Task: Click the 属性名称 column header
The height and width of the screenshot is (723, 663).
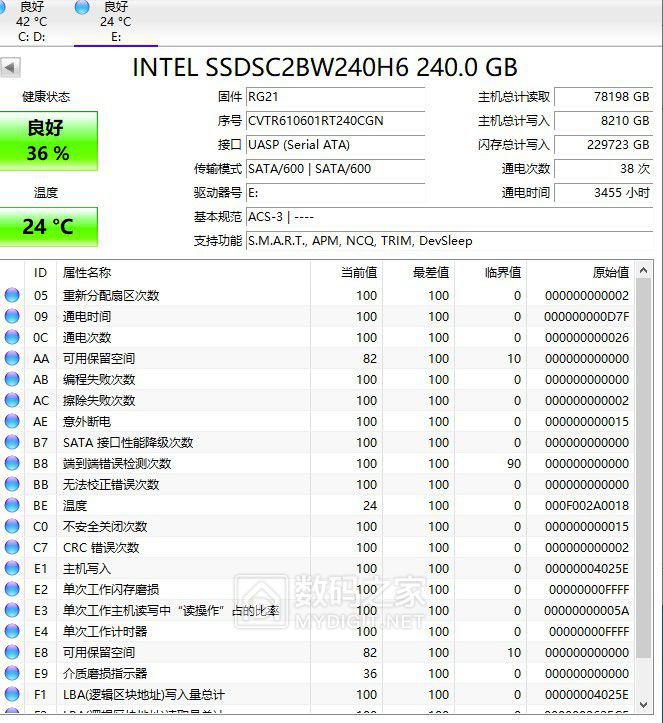Action: [87, 272]
